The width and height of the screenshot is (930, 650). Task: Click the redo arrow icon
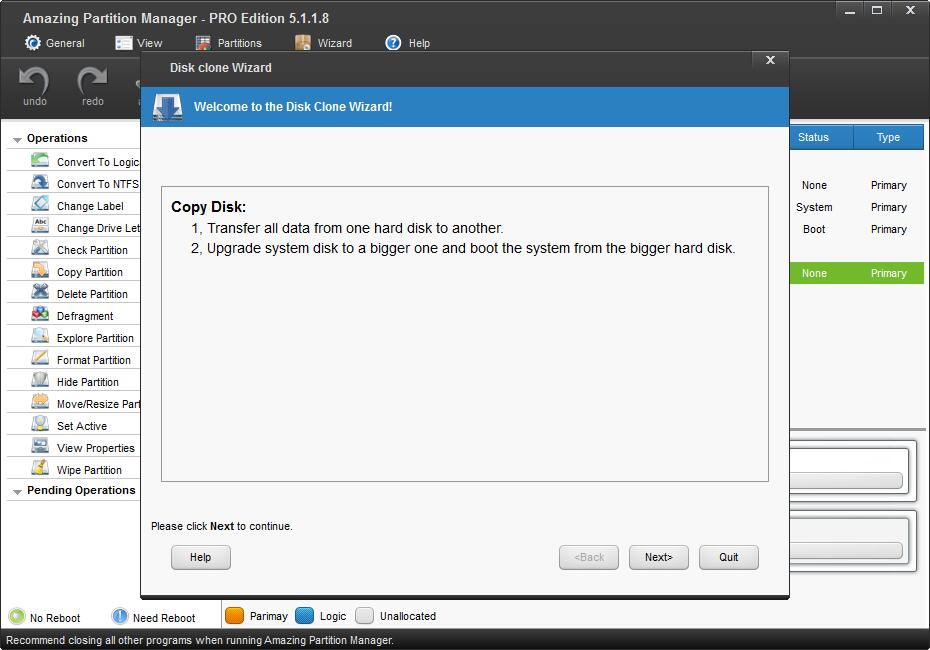pos(92,80)
